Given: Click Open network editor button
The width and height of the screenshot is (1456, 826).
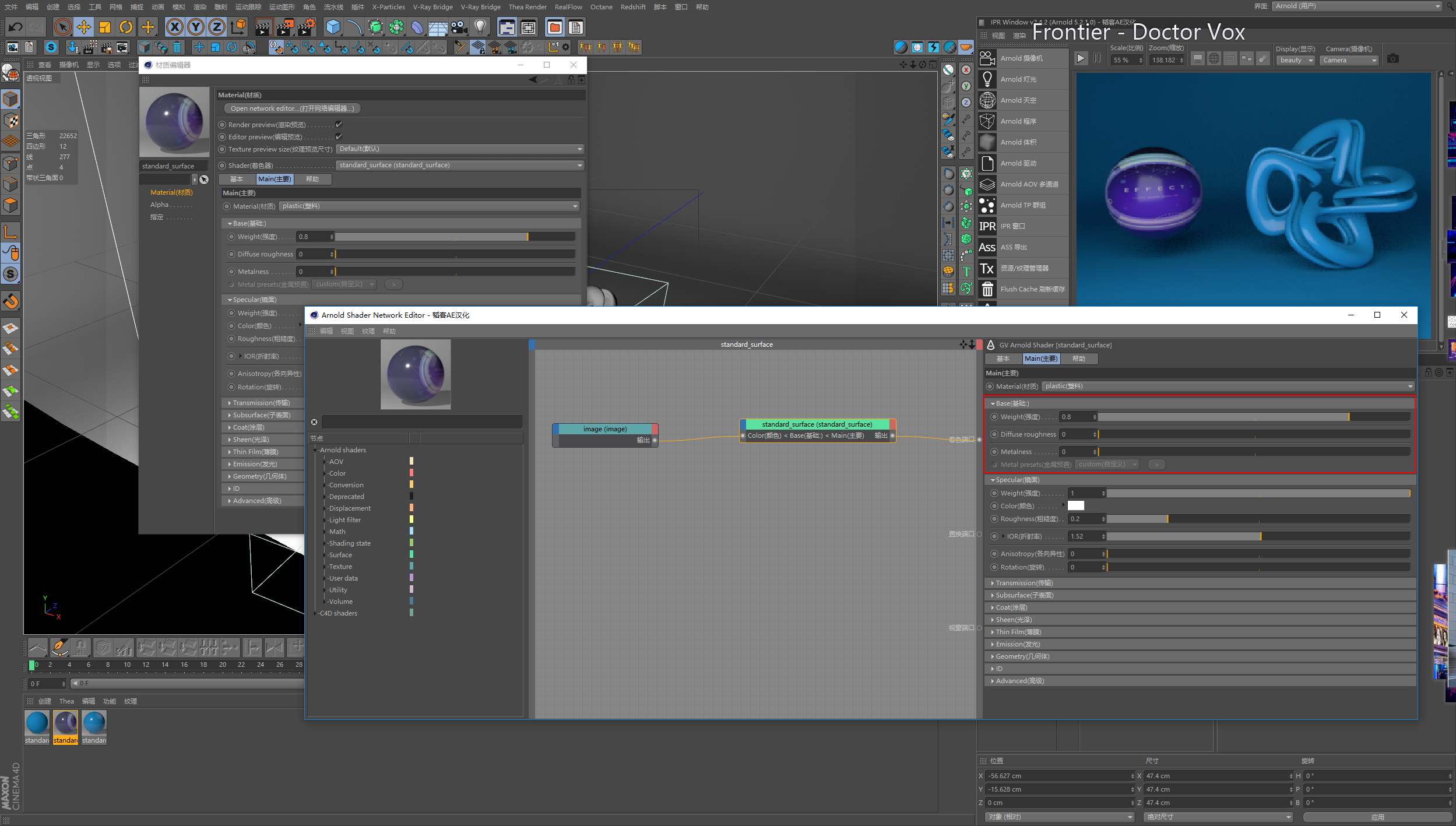Looking at the screenshot, I should pos(292,108).
